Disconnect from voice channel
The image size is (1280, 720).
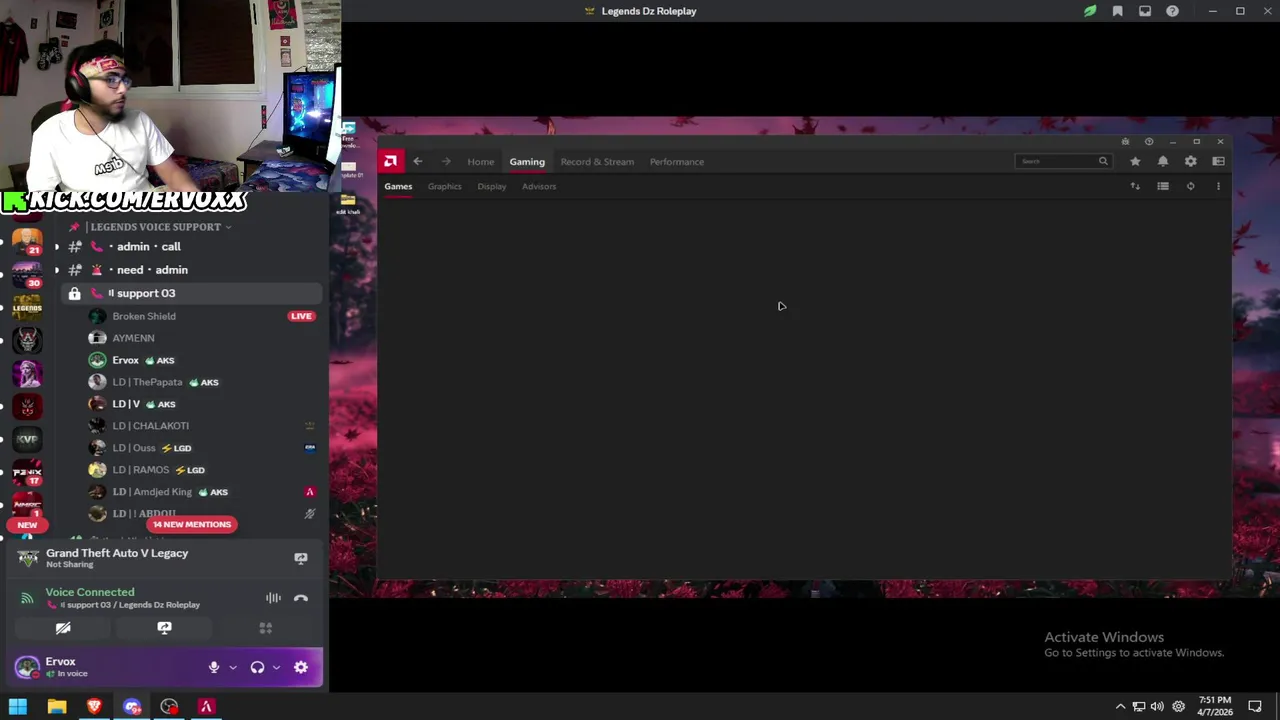(301, 598)
